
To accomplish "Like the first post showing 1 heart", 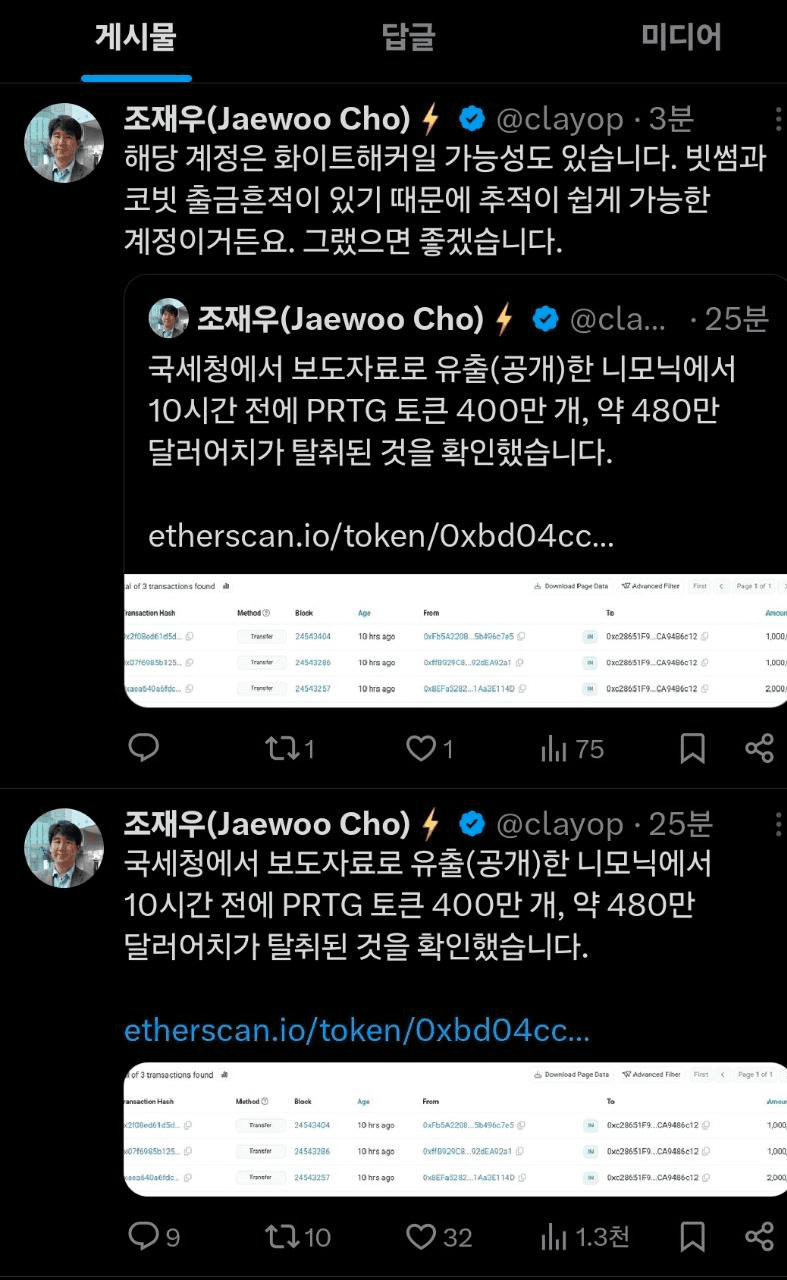I will 430,748.
